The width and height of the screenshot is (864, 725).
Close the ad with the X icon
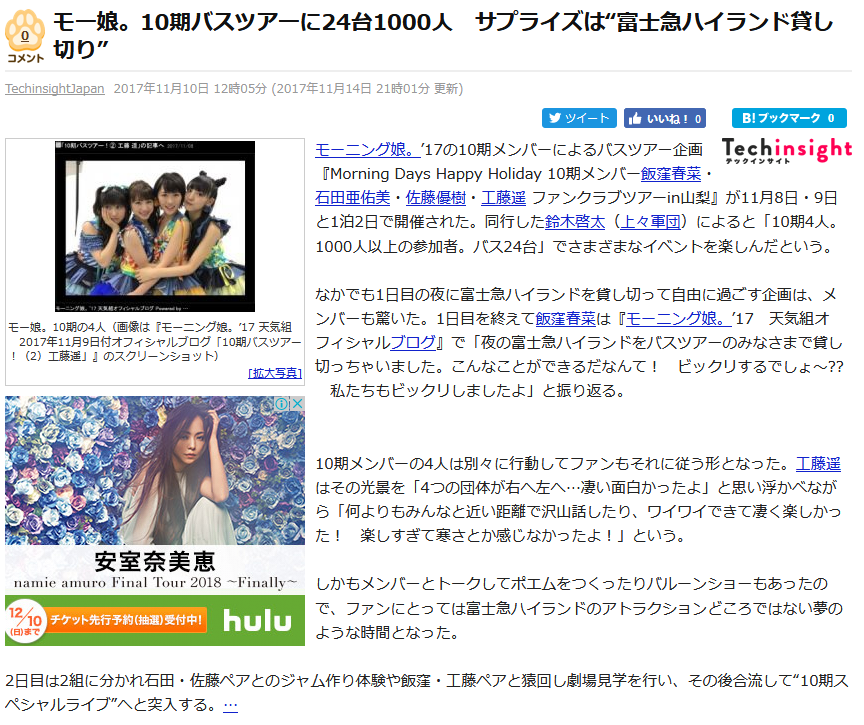298,403
